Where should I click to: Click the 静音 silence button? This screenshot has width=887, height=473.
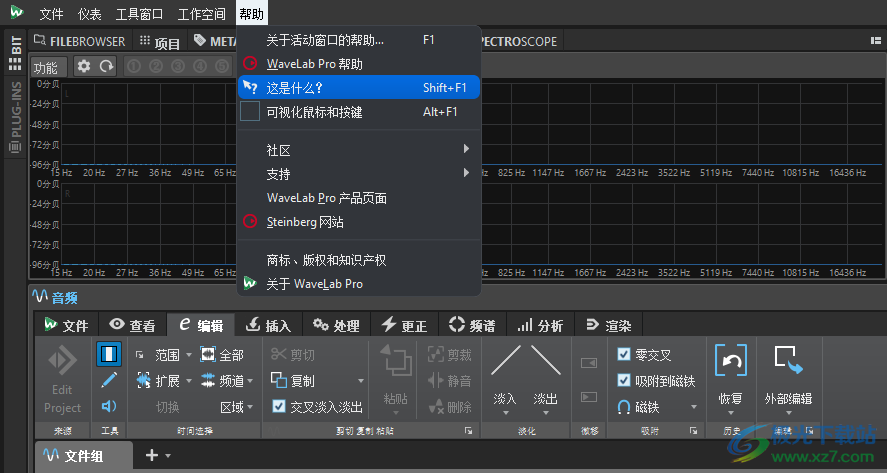point(449,381)
